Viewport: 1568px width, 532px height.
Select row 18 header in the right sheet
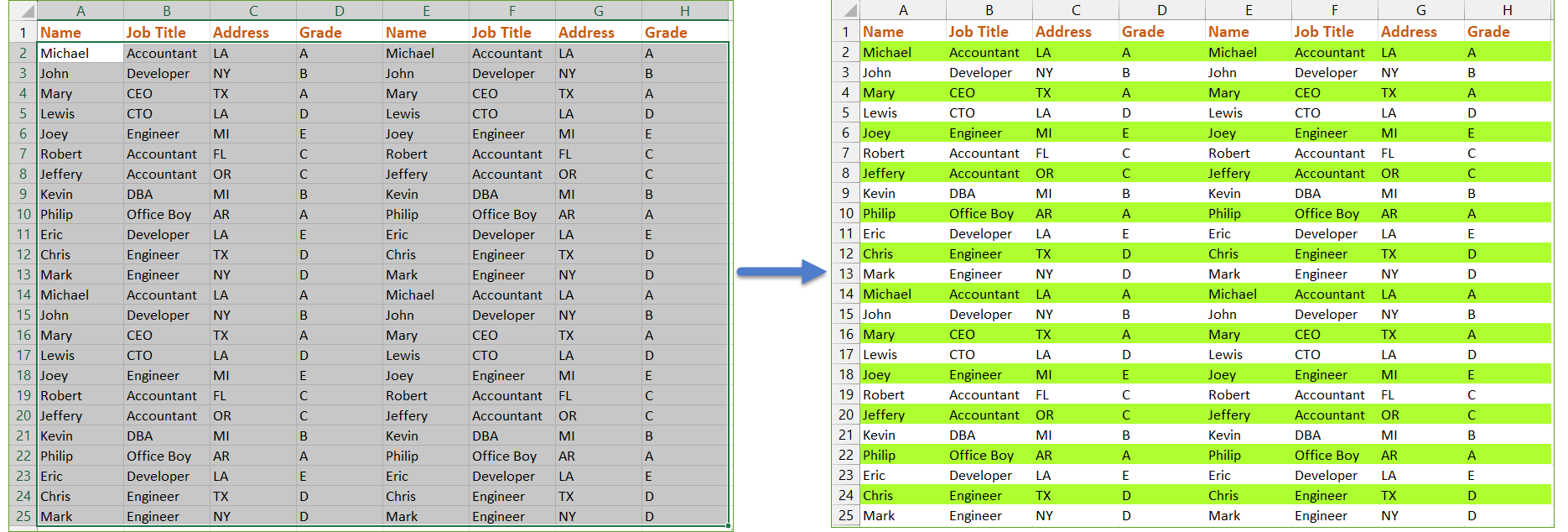(x=846, y=374)
